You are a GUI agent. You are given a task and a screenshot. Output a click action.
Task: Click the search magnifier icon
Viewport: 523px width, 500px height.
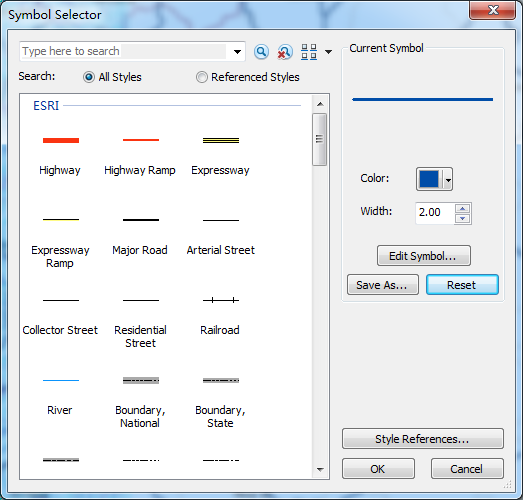261,52
